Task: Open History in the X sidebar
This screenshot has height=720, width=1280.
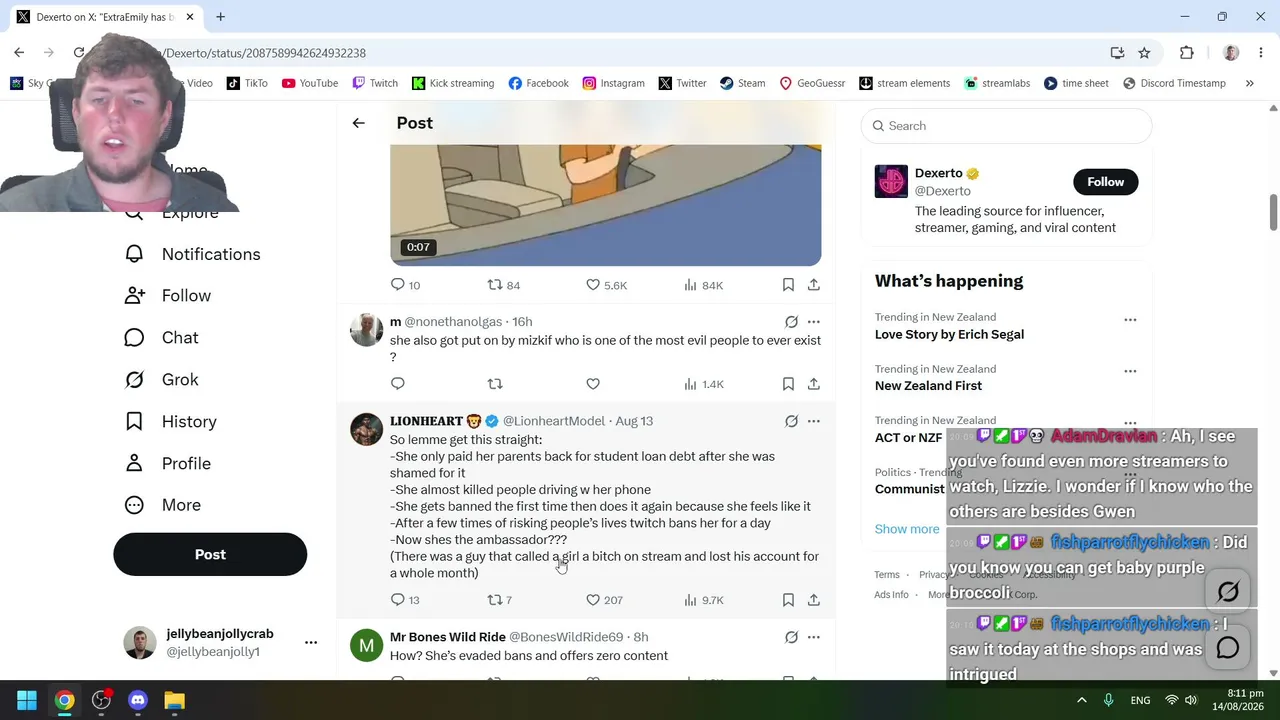Action: (170, 422)
